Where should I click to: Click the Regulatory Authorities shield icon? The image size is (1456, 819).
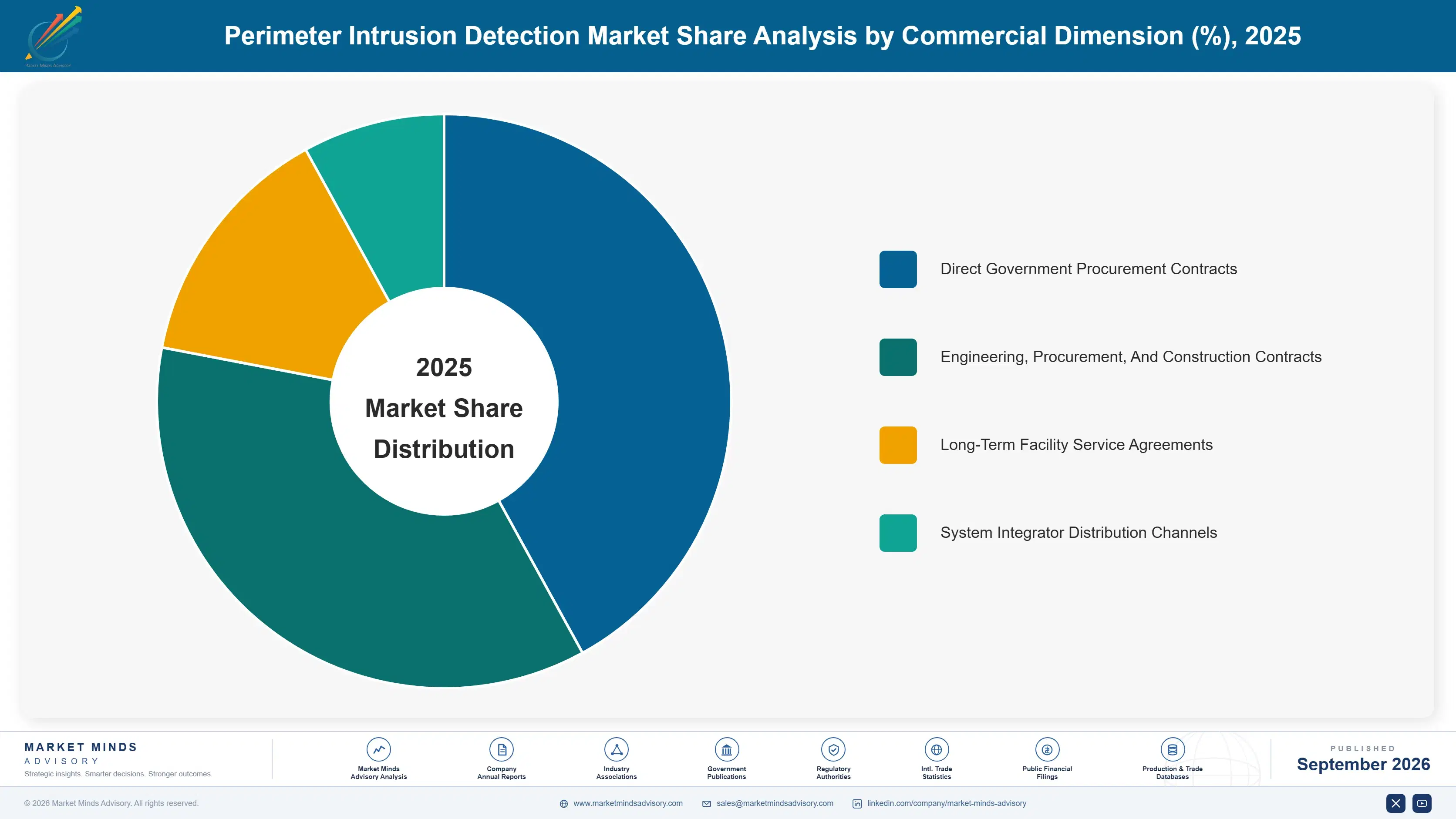(833, 749)
